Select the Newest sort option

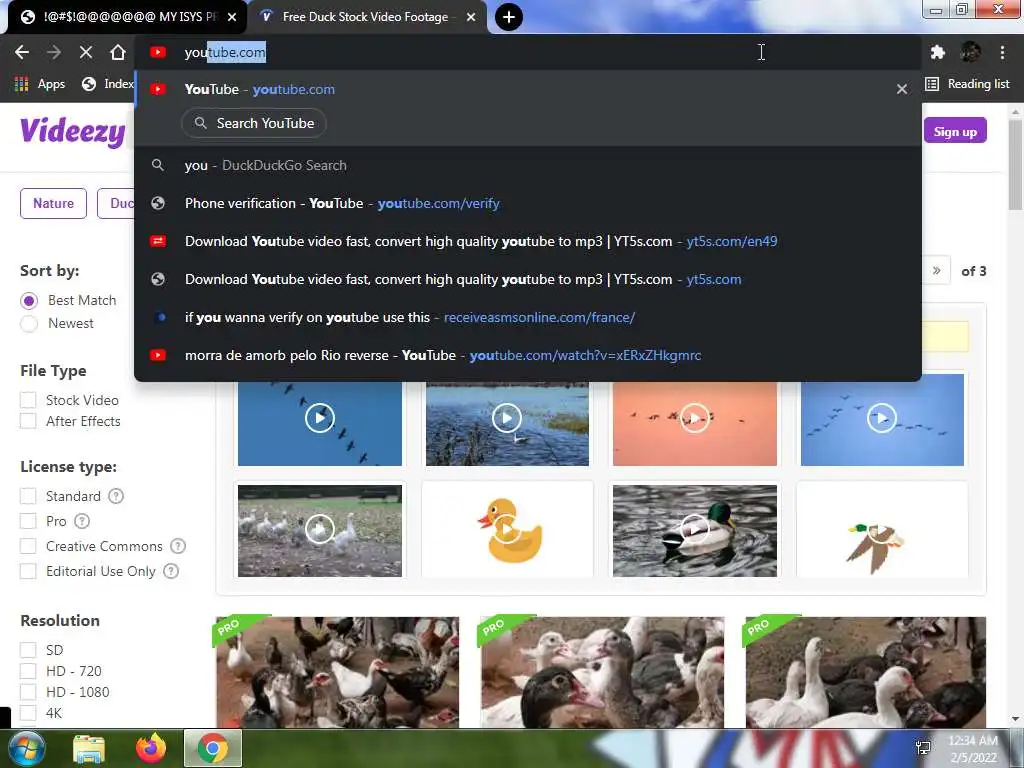pyautogui.click(x=29, y=324)
